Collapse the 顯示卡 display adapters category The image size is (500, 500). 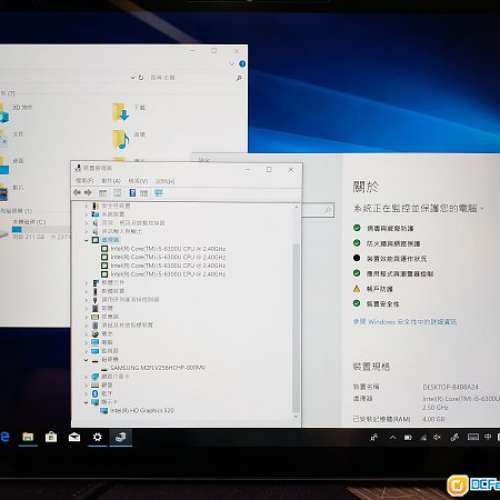(x=86, y=402)
